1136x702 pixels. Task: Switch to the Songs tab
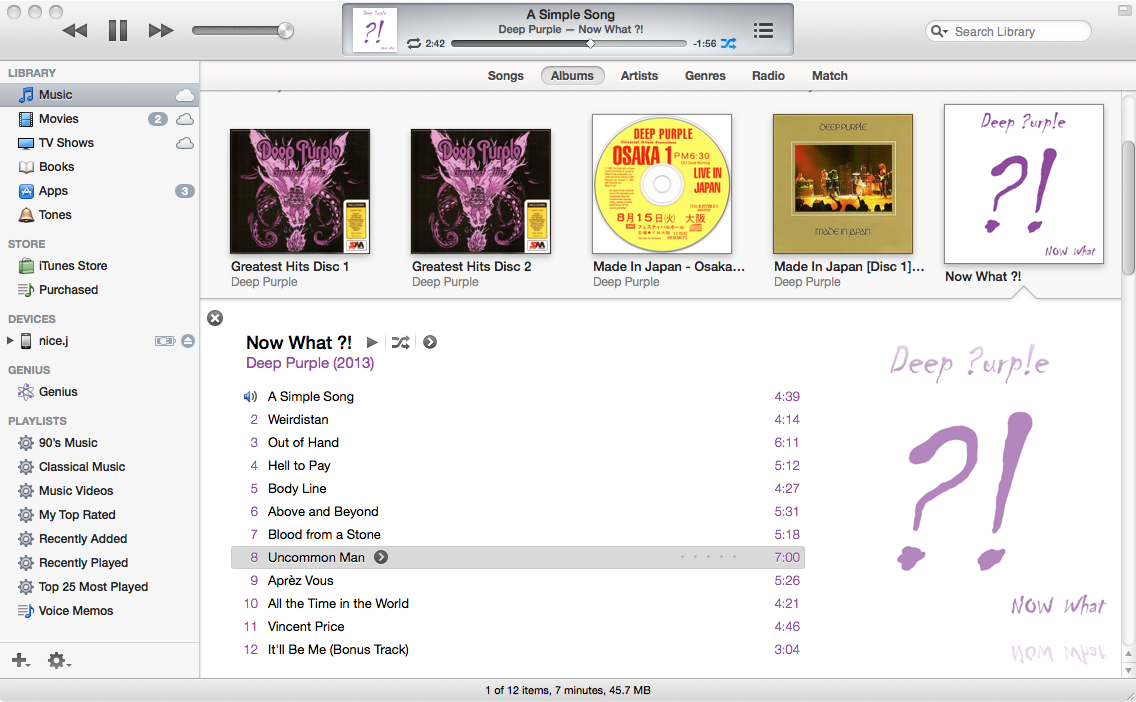point(505,75)
